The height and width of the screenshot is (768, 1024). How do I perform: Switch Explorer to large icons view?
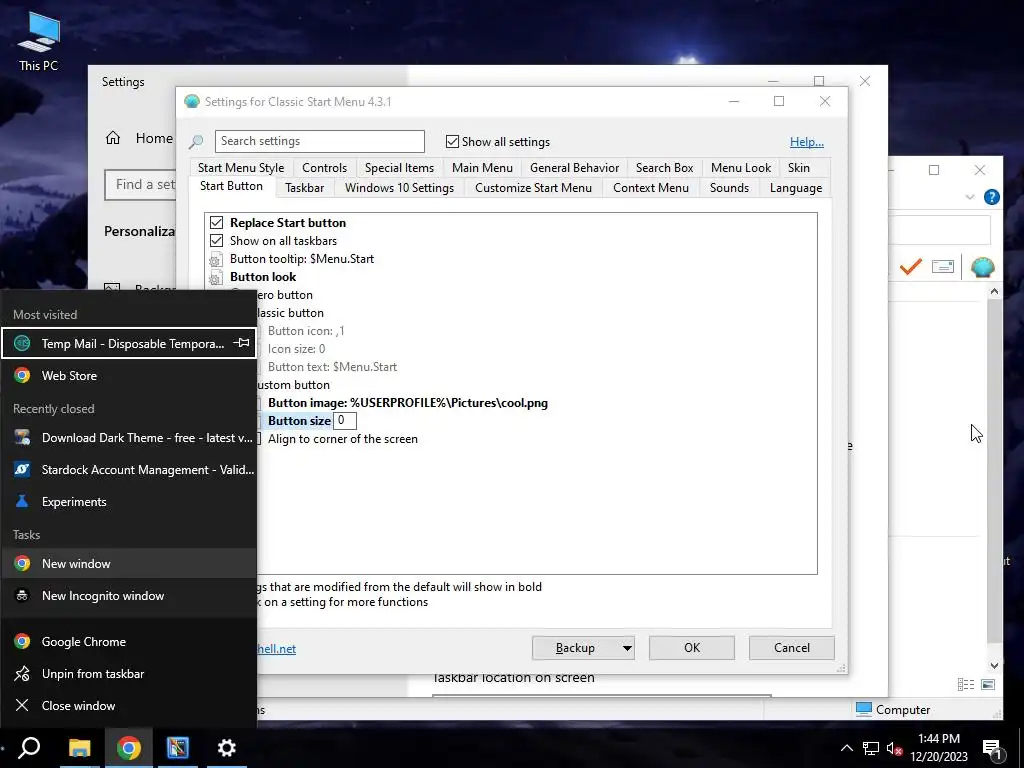[988, 684]
